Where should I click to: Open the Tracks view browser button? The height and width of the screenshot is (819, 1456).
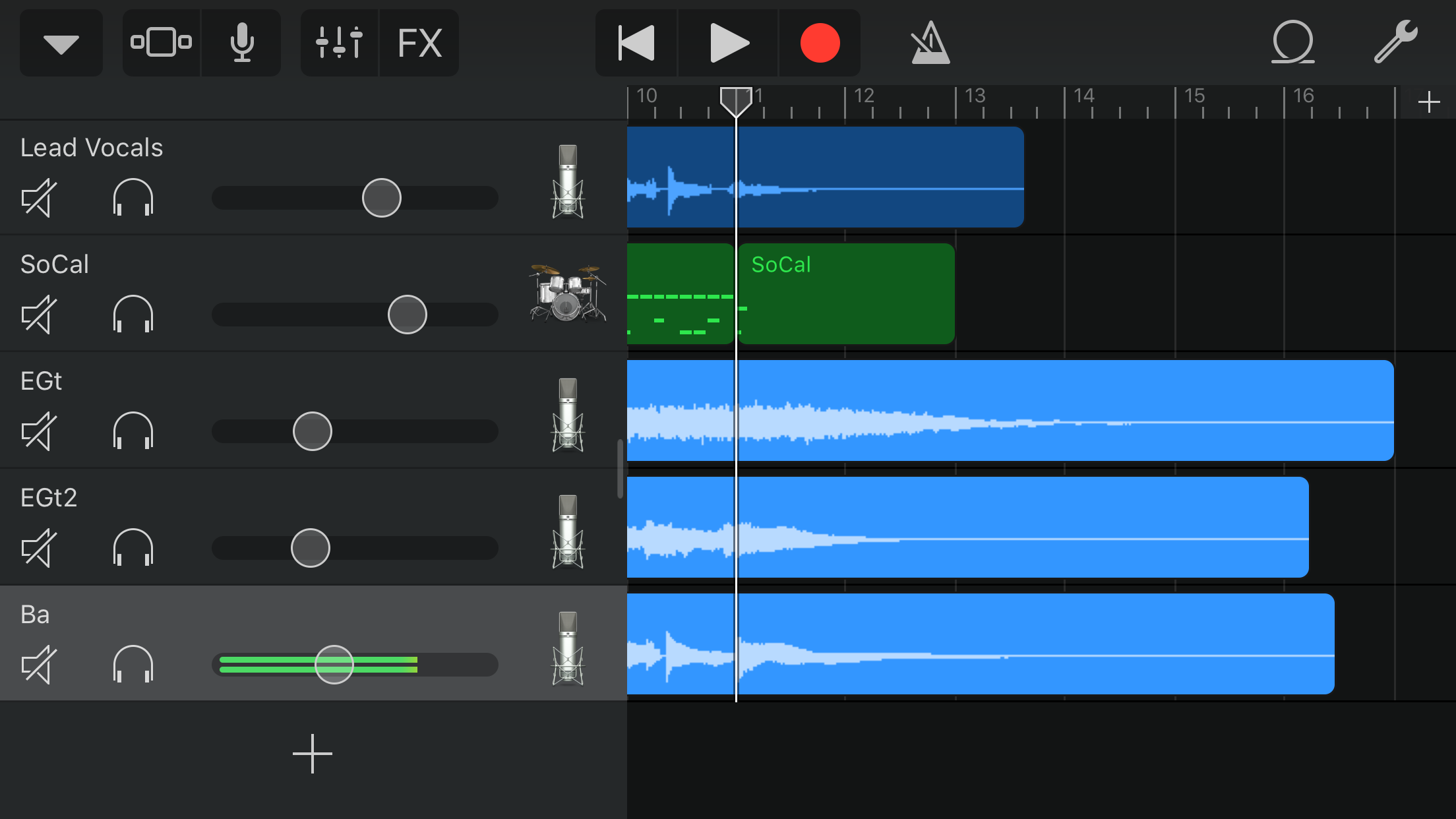(161, 43)
